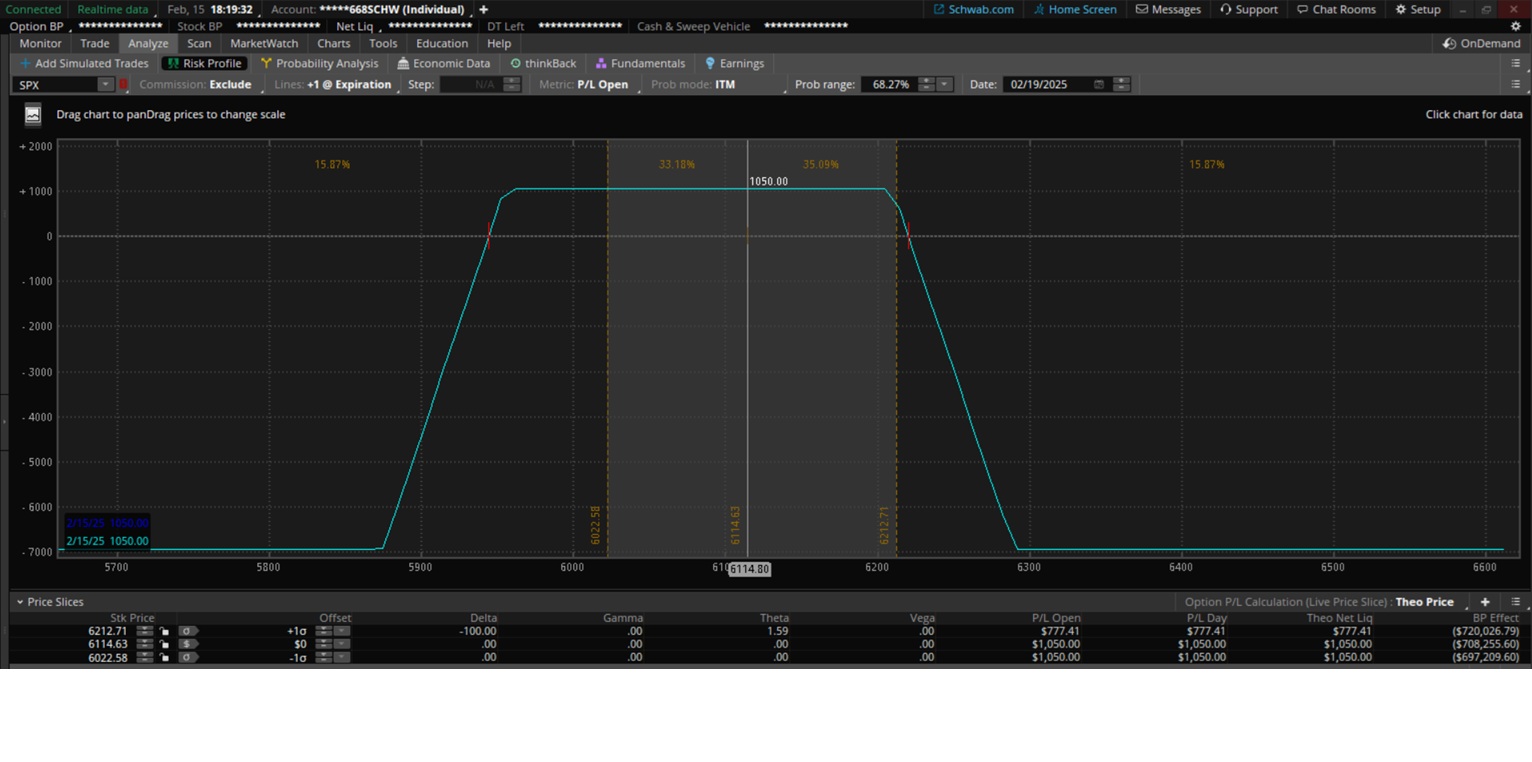
Task: Click the red symbol indicator beside SPX
Action: point(124,85)
